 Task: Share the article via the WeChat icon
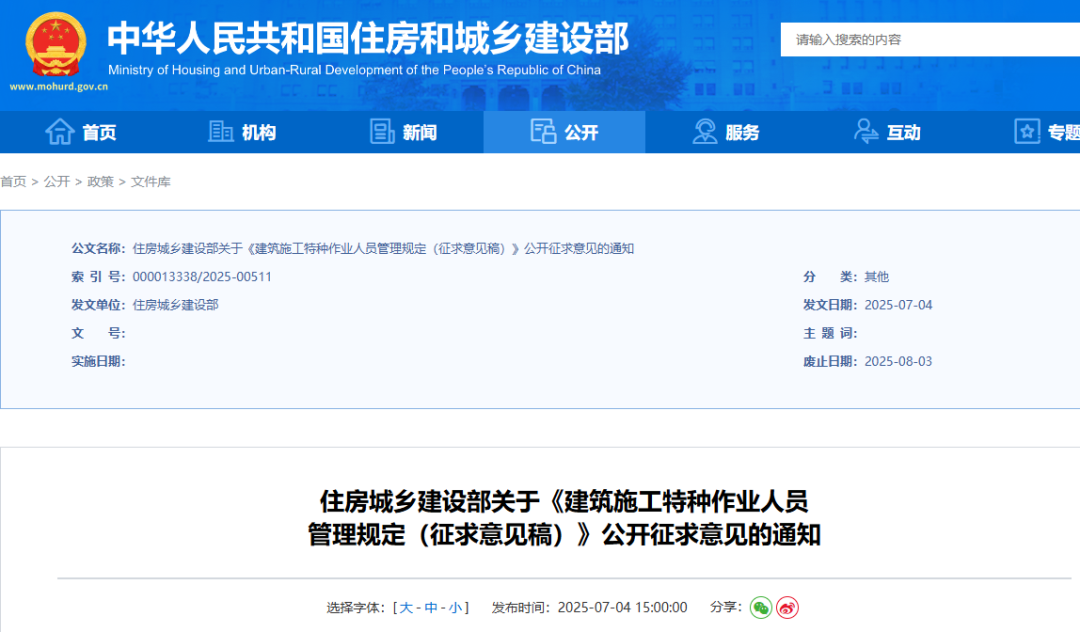pyautogui.click(x=763, y=607)
